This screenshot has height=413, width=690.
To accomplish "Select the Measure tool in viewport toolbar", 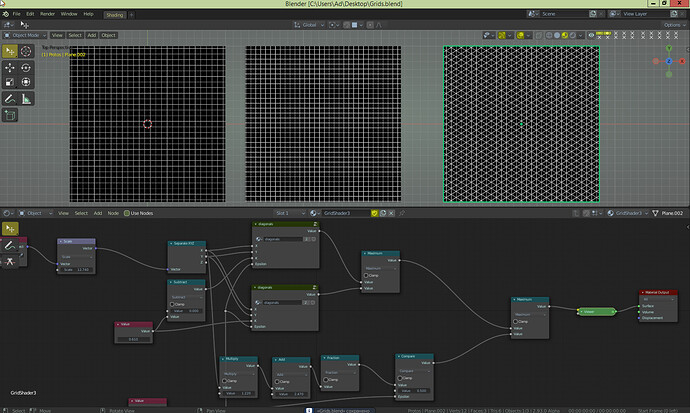I will (x=26, y=99).
